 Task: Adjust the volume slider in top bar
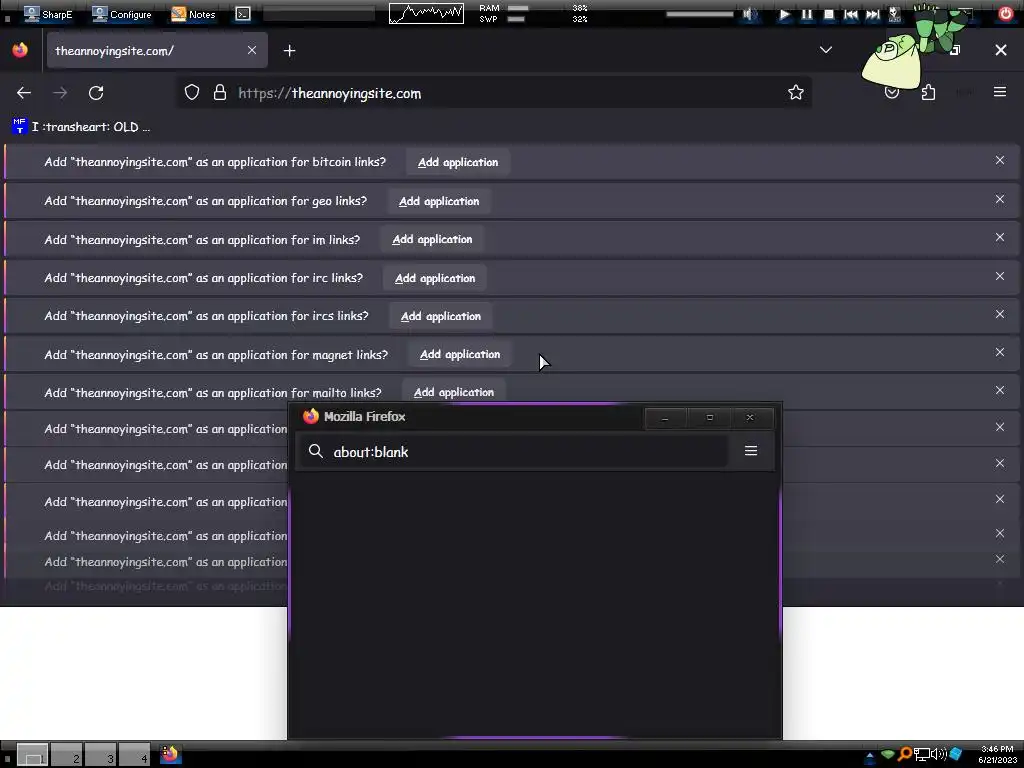(699, 14)
